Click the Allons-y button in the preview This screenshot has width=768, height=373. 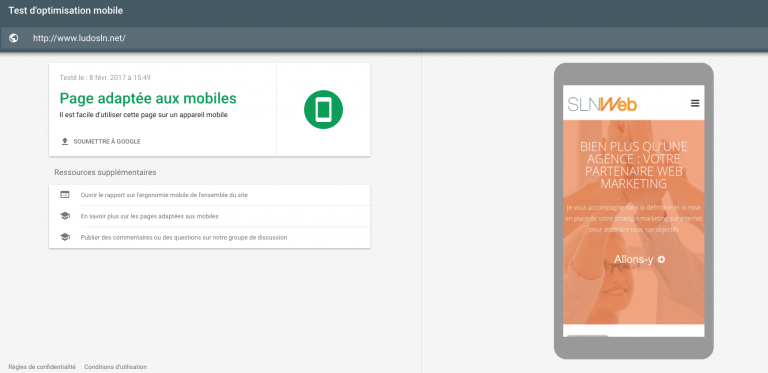click(639, 259)
